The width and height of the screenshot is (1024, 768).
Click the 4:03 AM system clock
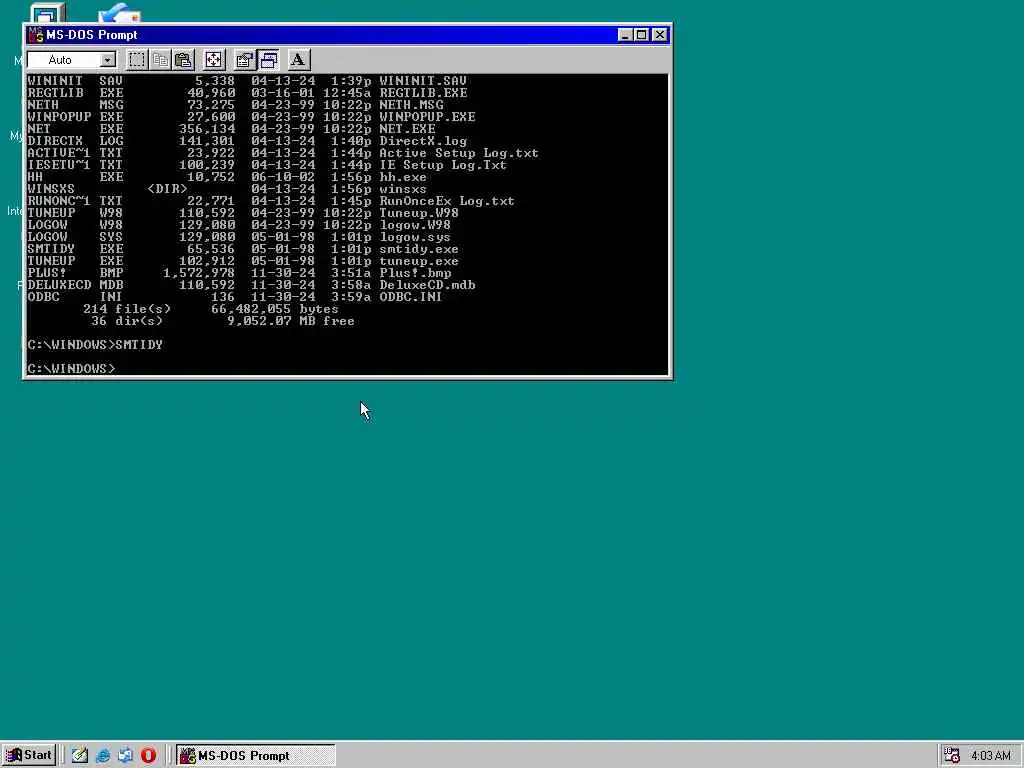pos(991,756)
